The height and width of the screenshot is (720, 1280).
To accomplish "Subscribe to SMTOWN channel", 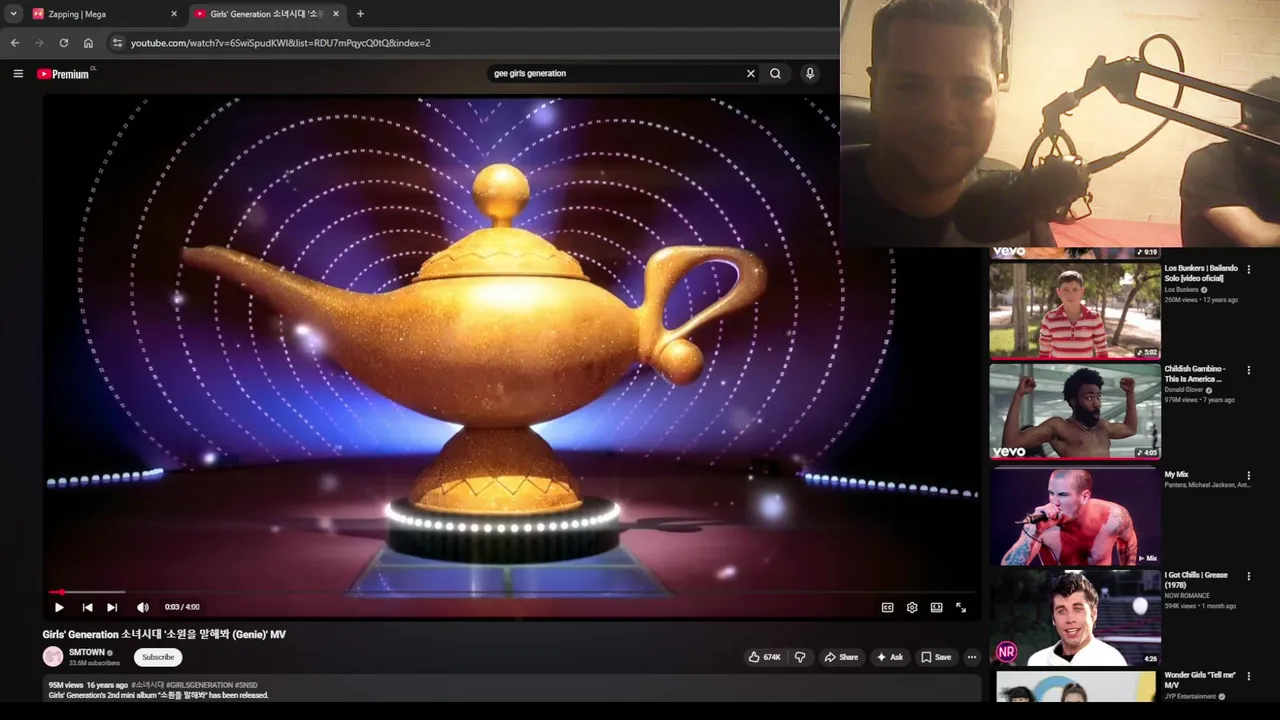I will (x=158, y=657).
